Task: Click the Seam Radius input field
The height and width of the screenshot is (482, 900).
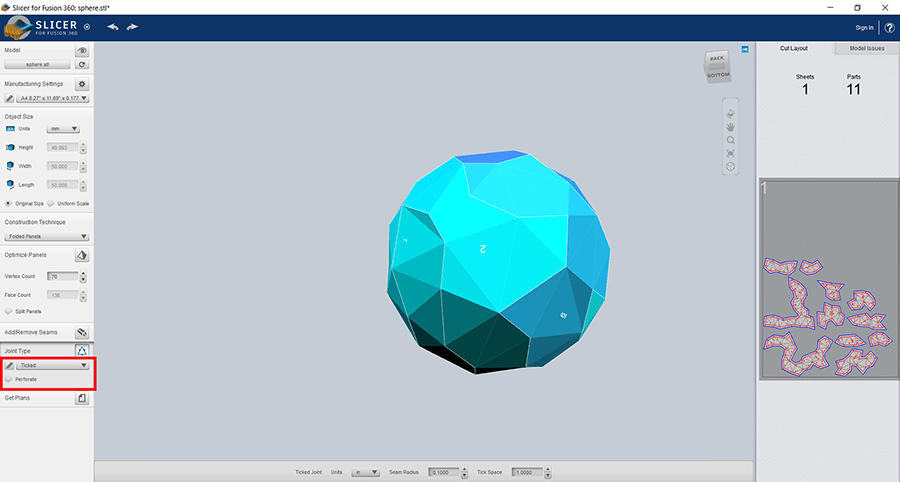Action: 444,472
